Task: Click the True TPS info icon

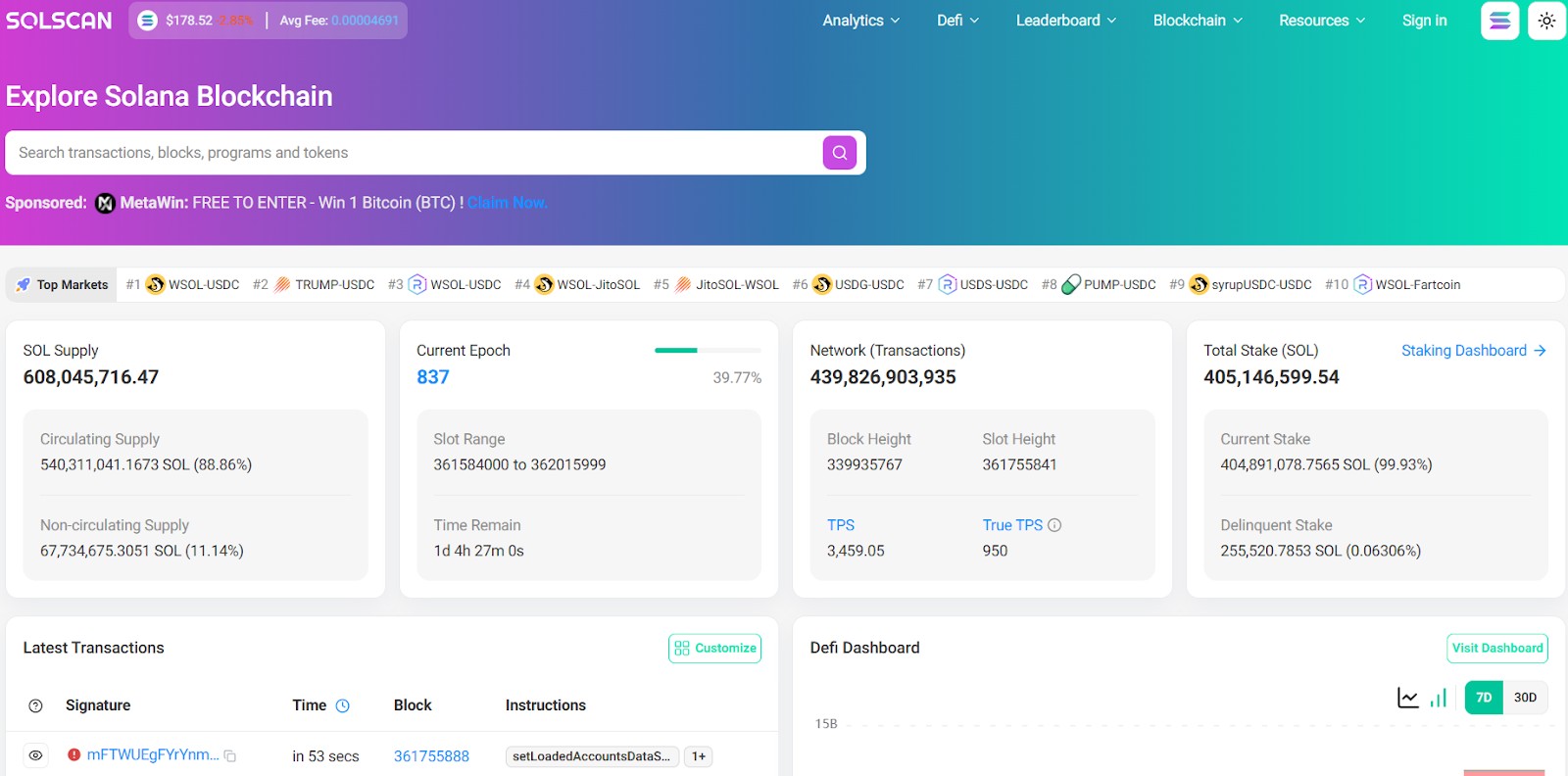Action: point(1054,525)
